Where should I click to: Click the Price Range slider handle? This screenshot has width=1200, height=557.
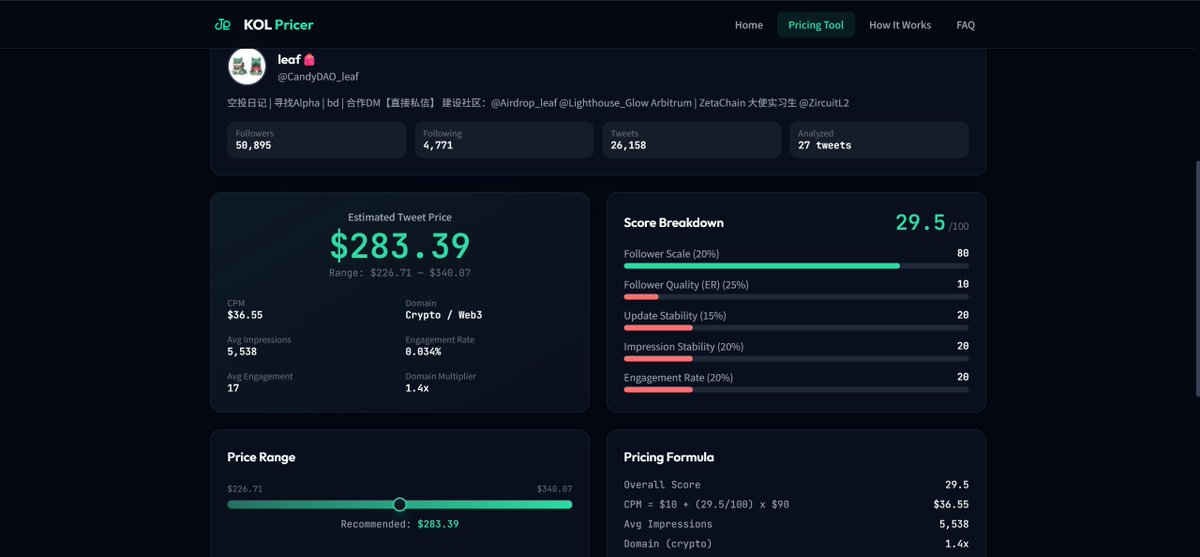point(400,504)
